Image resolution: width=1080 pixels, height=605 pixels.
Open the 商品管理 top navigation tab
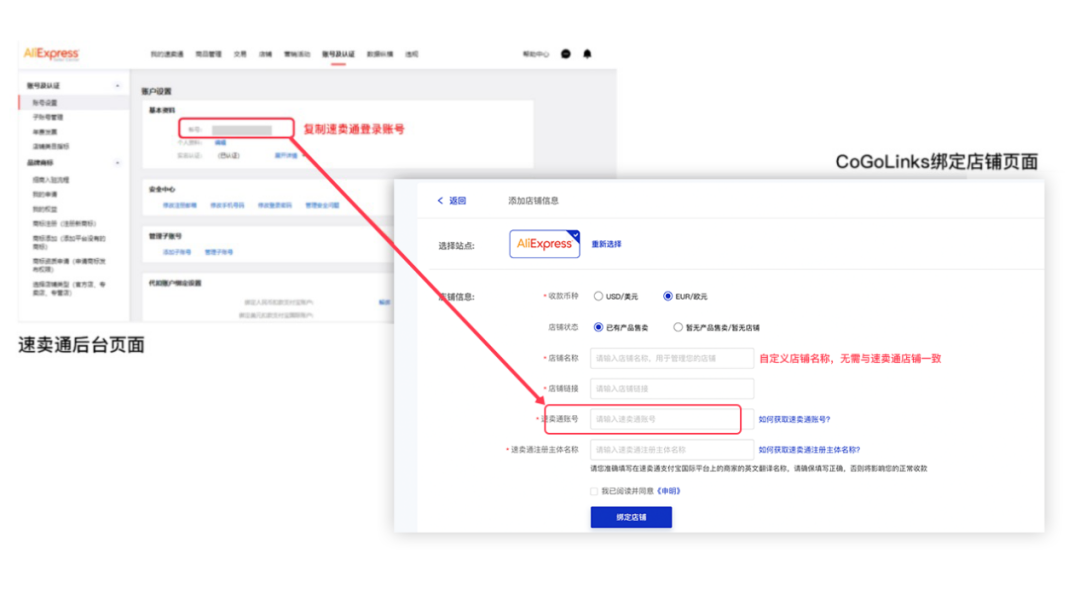tap(208, 54)
